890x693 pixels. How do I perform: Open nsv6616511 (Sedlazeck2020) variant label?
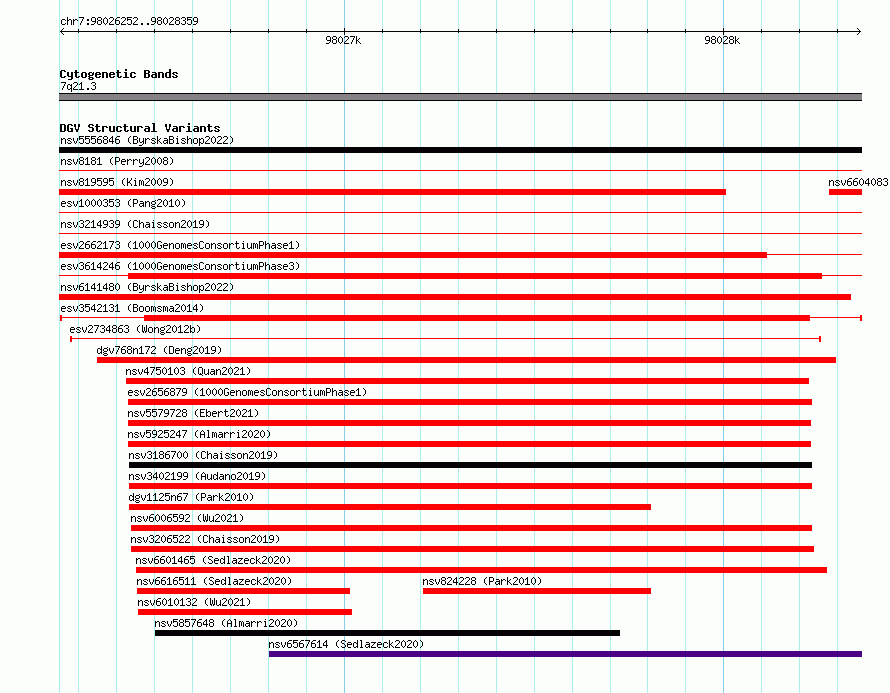click(x=214, y=581)
